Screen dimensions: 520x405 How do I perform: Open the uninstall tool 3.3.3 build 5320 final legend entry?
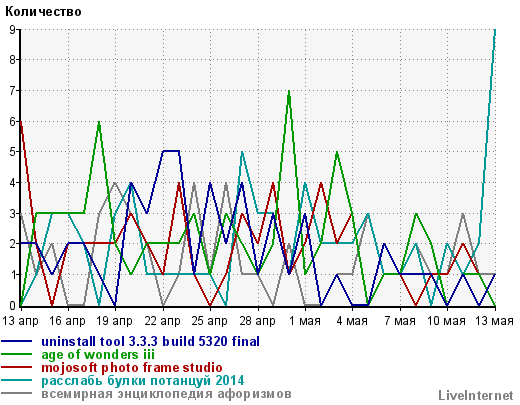tap(150, 341)
